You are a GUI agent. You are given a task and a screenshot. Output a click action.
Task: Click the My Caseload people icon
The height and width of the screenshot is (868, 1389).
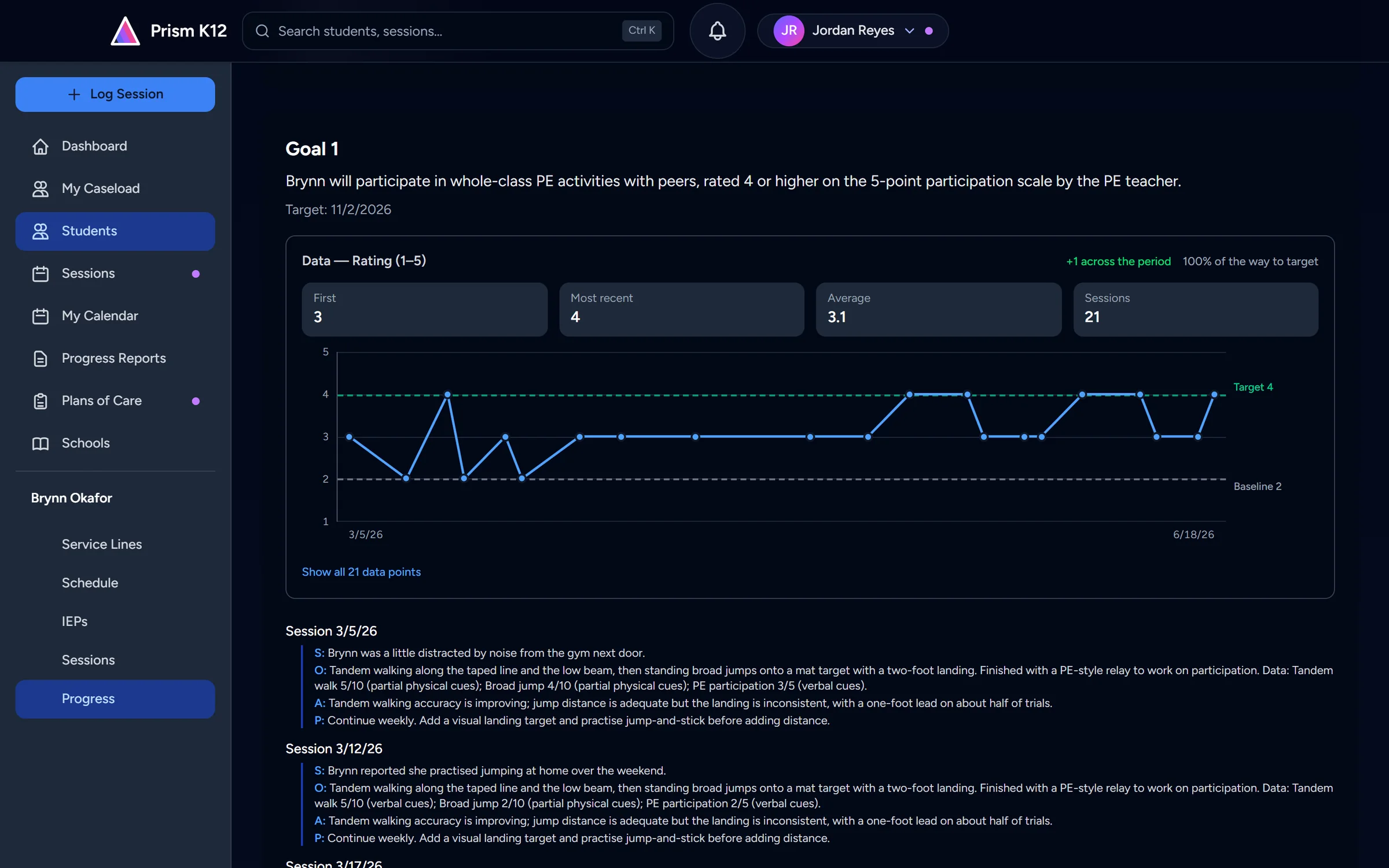pyautogui.click(x=41, y=189)
